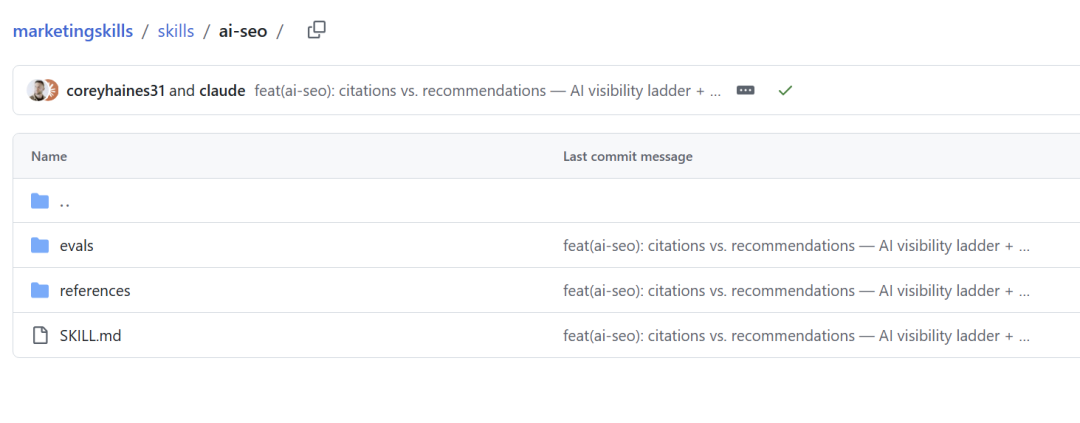Go to the skills breadcrumb folder
This screenshot has width=1080, height=423.
(x=176, y=31)
